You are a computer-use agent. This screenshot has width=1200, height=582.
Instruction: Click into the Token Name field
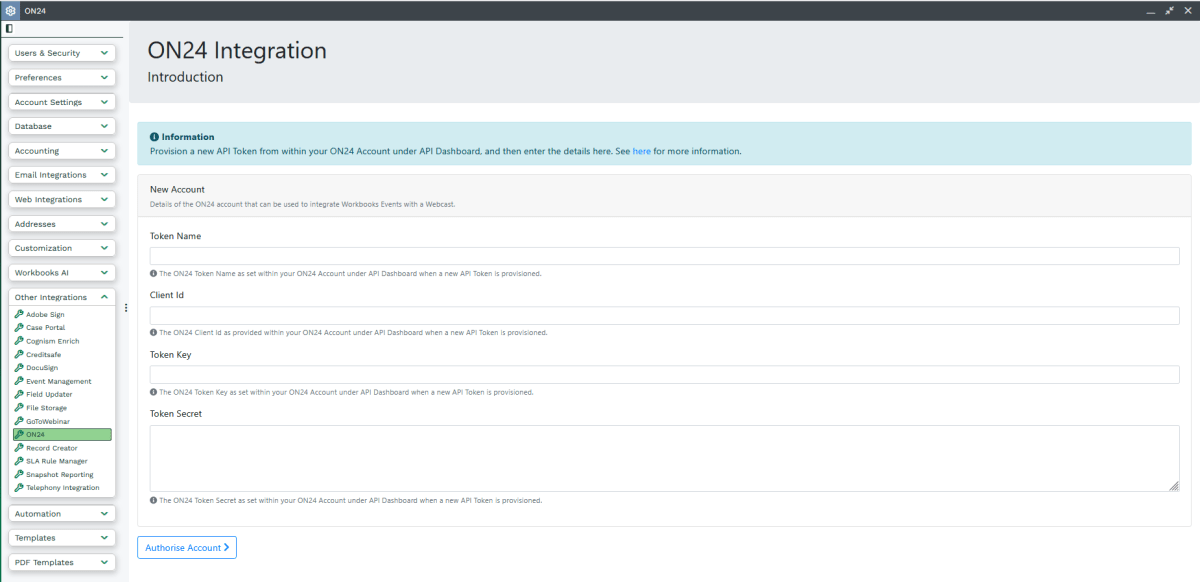tap(664, 256)
